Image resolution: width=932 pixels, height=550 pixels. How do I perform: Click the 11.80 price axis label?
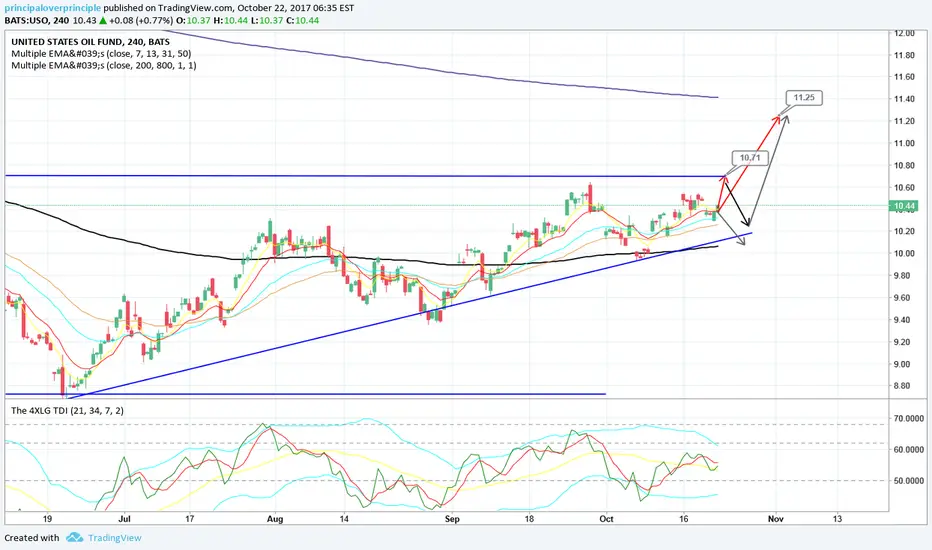coord(904,55)
